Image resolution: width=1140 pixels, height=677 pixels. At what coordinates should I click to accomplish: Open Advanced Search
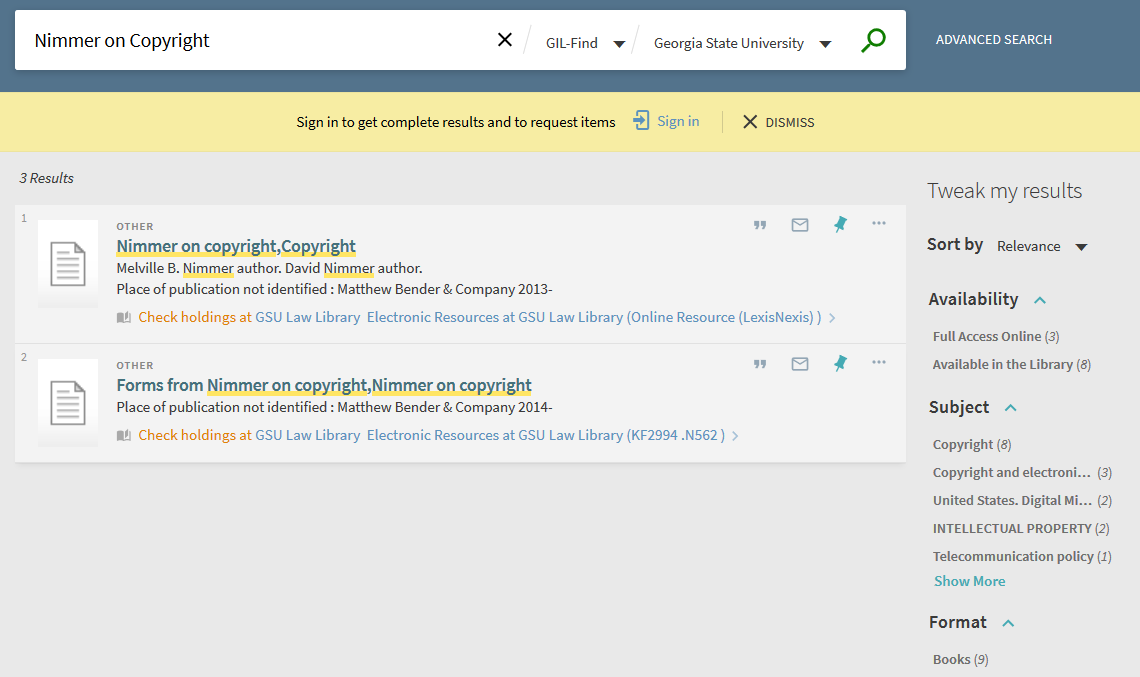[x=993, y=40]
